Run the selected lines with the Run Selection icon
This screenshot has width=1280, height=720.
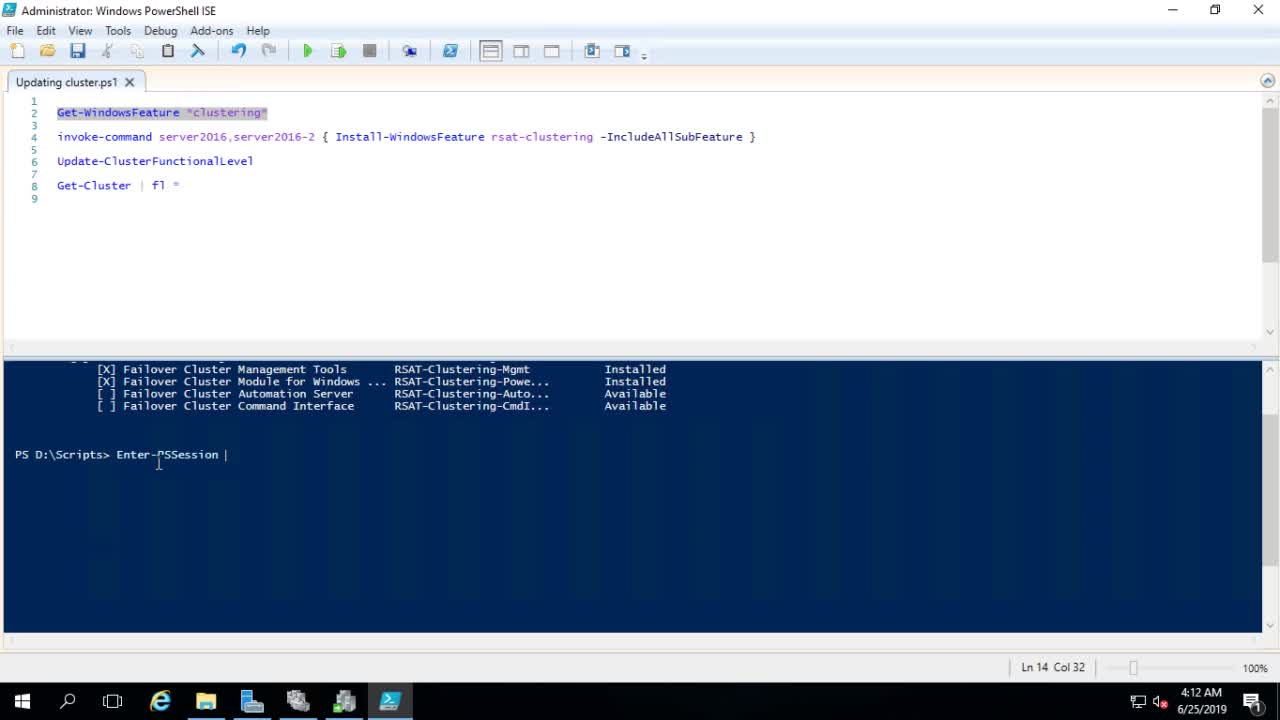coord(338,51)
